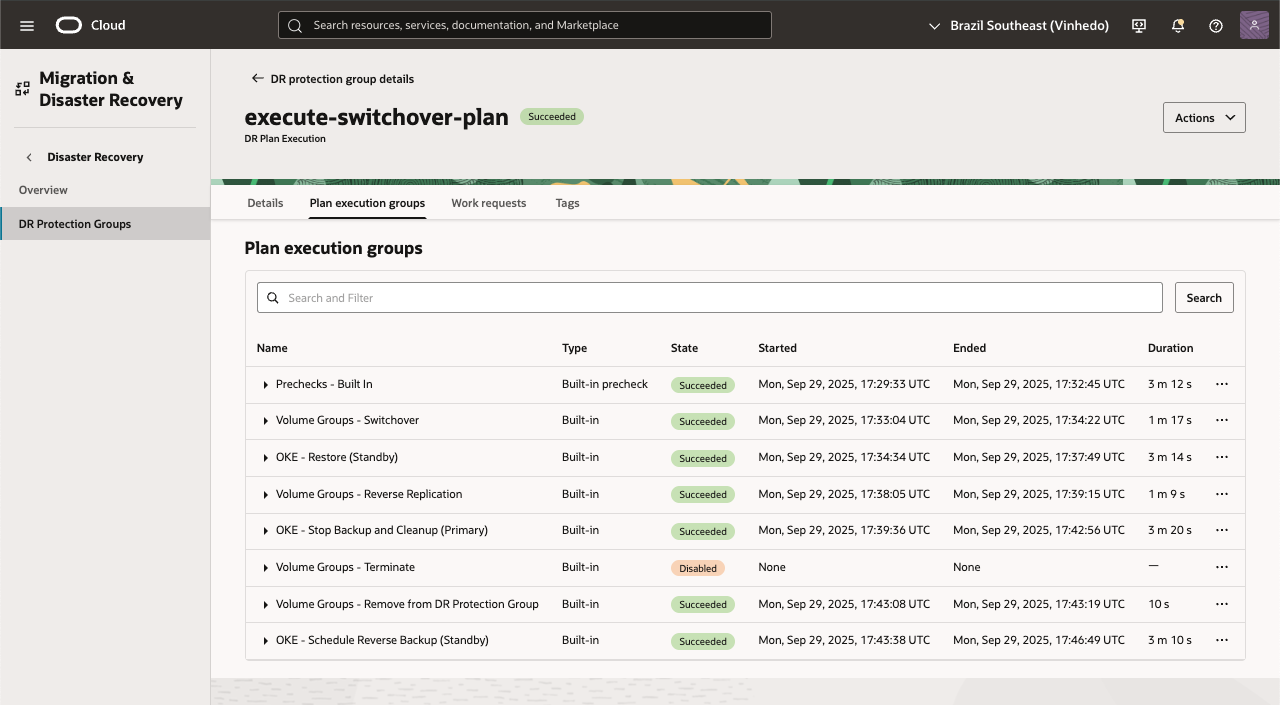Viewport: 1280px width, 705px height.
Task: Open the navigation hamburger menu
Action: [26, 25]
